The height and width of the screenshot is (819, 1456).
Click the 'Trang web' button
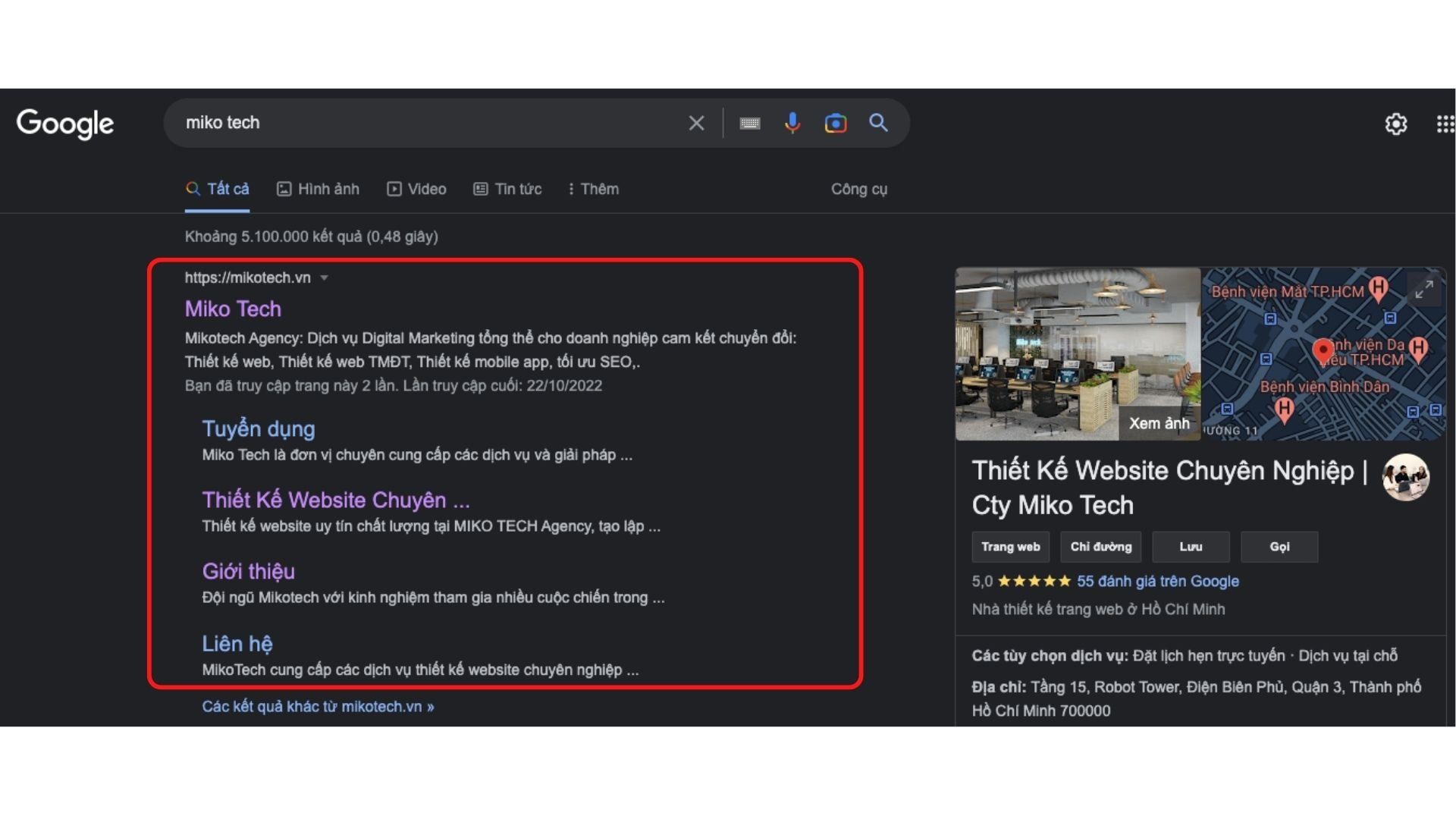(x=1010, y=547)
